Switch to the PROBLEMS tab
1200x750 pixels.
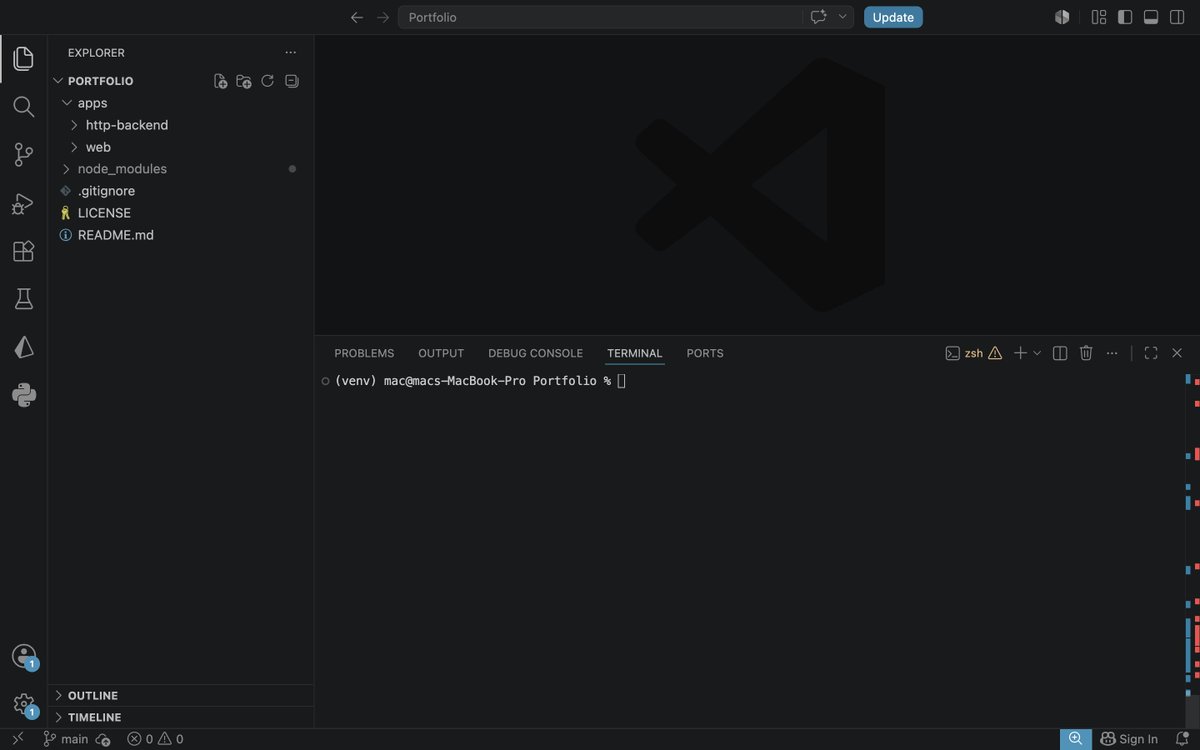click(x=364, y=353)
